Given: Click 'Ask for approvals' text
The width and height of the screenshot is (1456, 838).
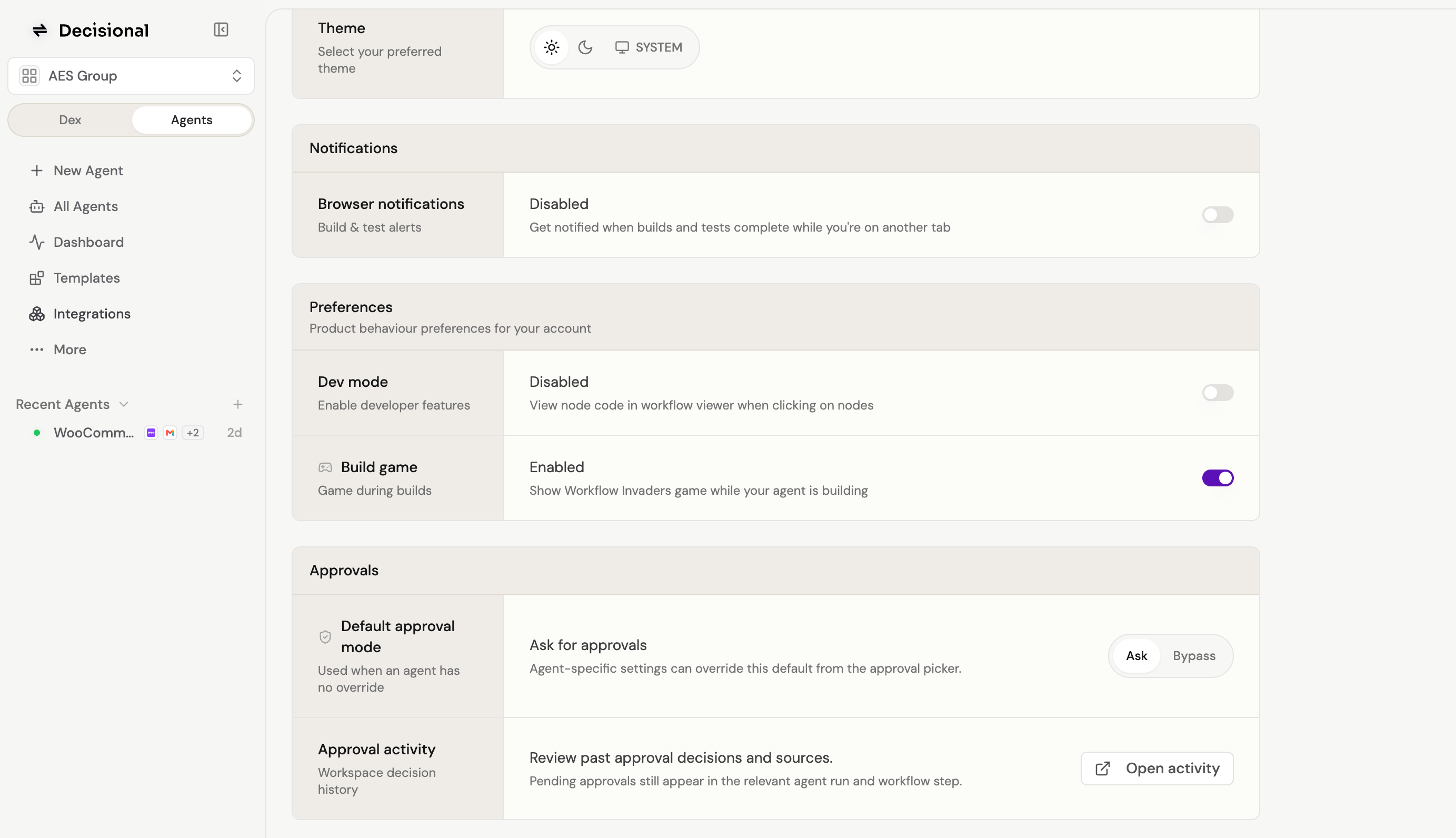Looking at the screenshot, I should 587,645.
